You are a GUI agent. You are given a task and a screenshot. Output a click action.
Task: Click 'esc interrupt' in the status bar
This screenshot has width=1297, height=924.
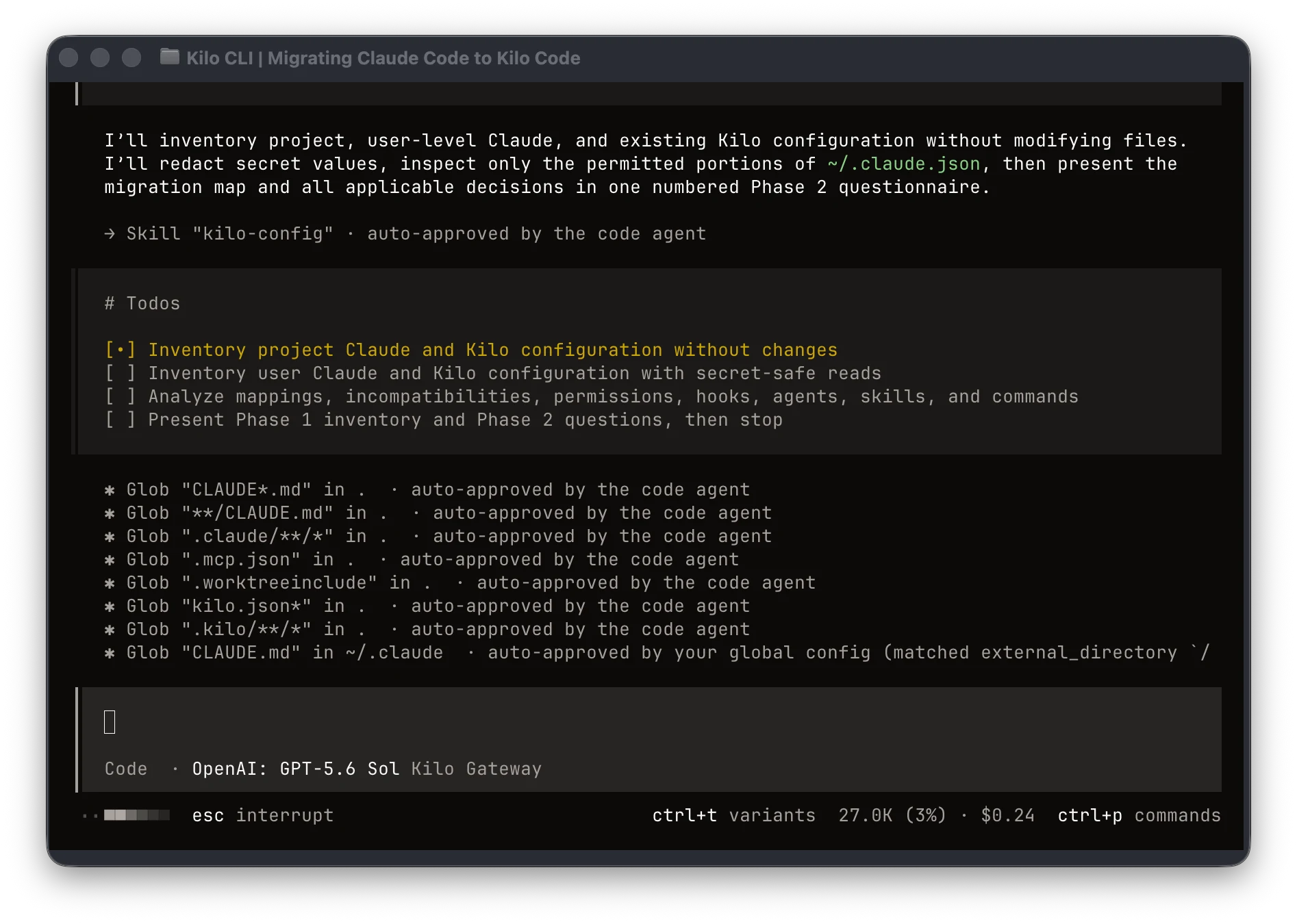(x=263, y=816)
